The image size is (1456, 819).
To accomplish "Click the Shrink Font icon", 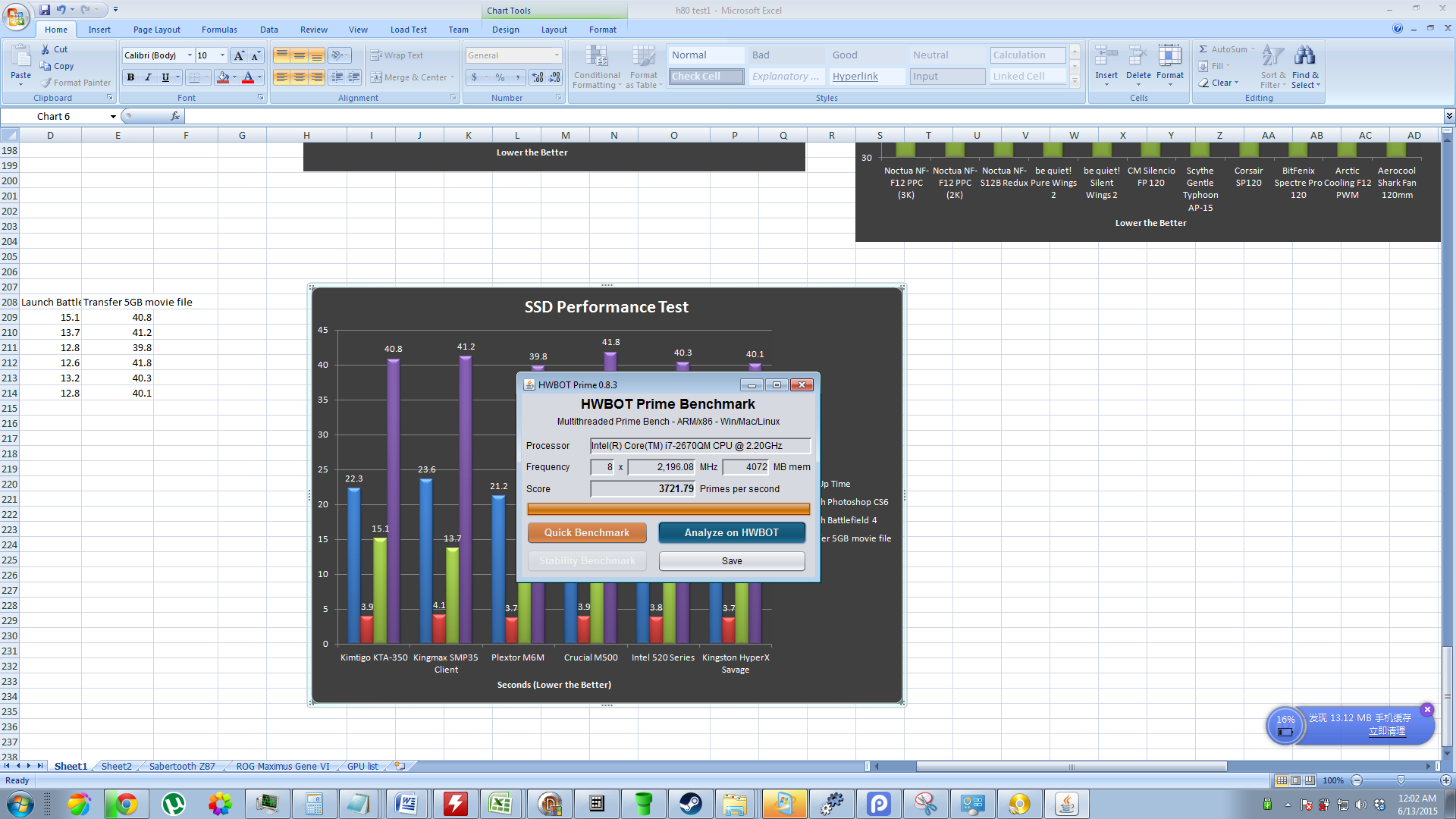I will [x=256, y=55].
